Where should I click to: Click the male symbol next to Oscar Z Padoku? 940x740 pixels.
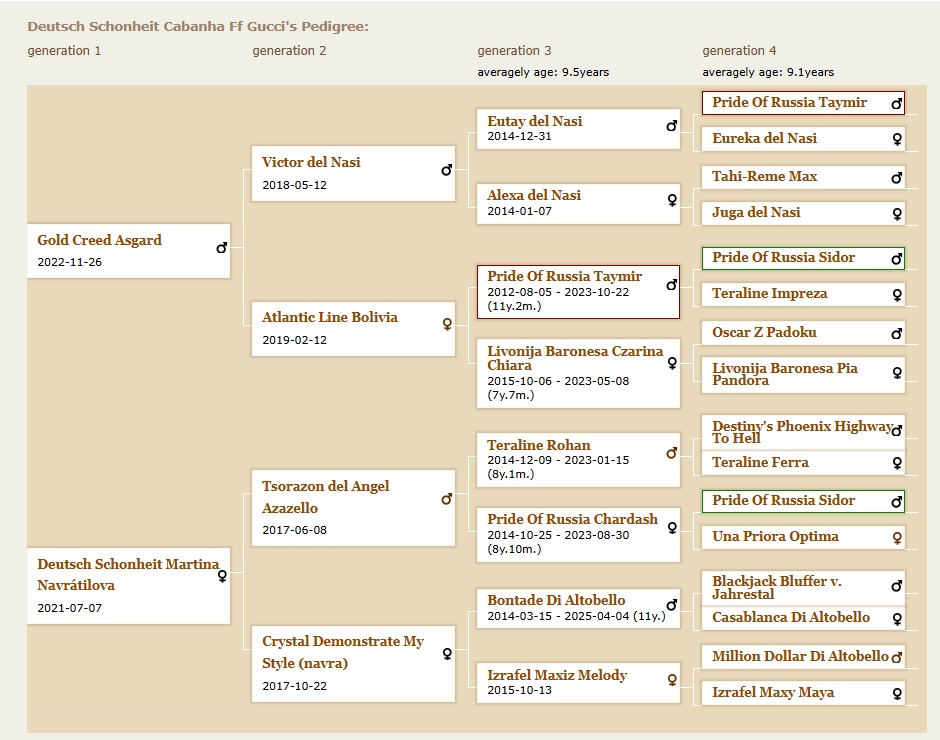coord(897,334)
